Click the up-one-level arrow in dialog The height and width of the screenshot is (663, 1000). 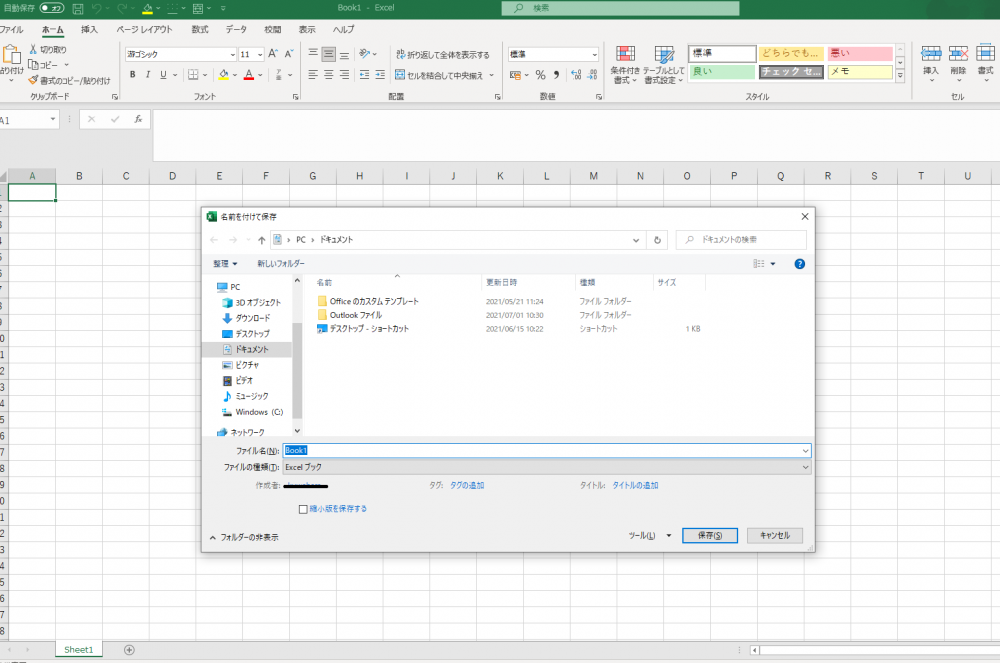261,240
